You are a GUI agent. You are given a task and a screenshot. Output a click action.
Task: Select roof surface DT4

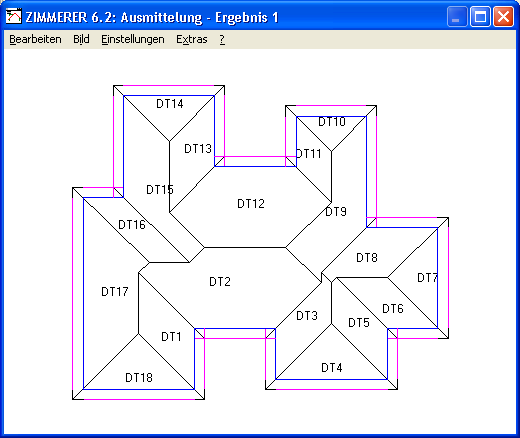(332, 368)
